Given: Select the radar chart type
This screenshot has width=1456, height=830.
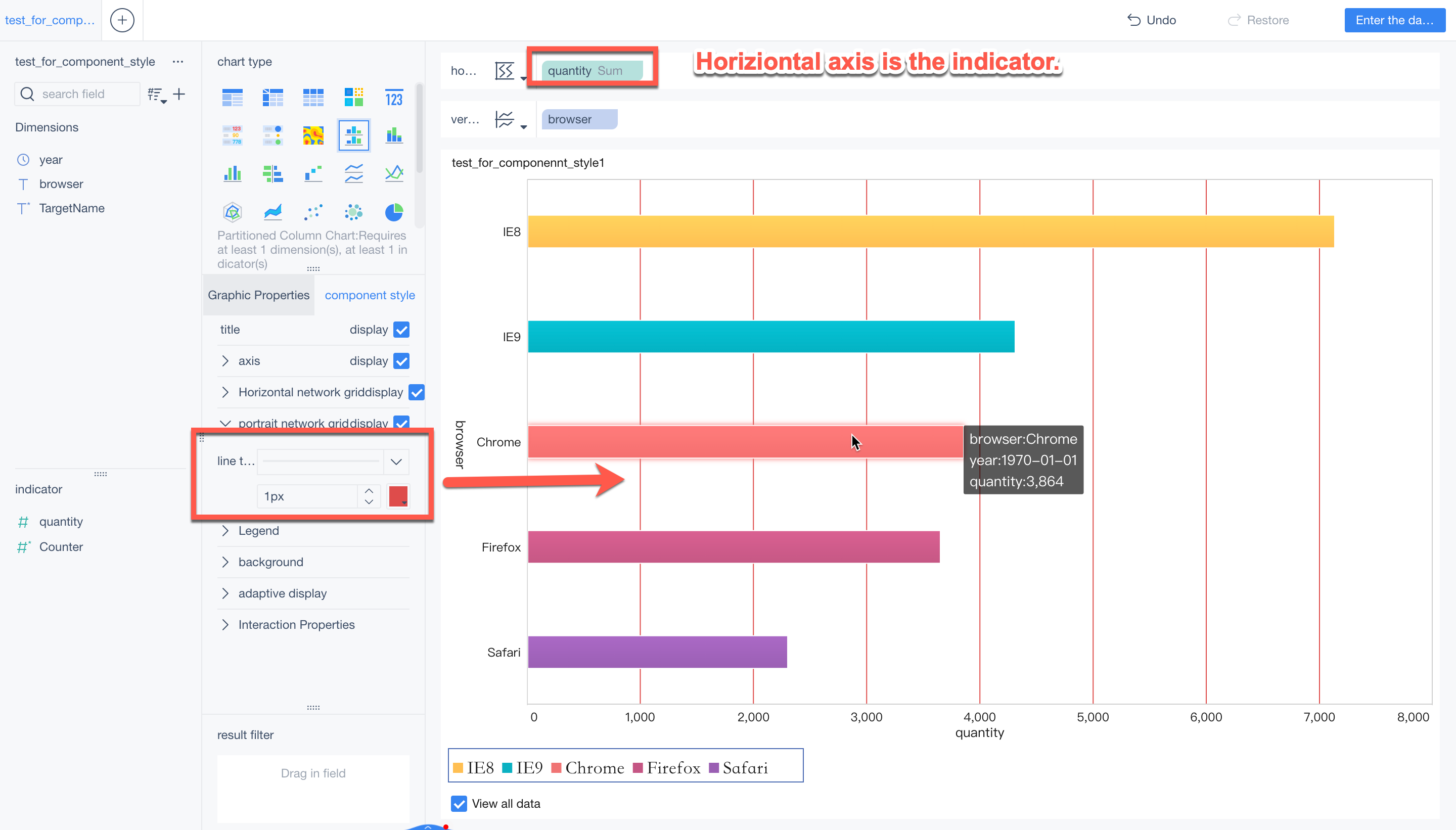Looking at the screenshot, I should 232,212.
